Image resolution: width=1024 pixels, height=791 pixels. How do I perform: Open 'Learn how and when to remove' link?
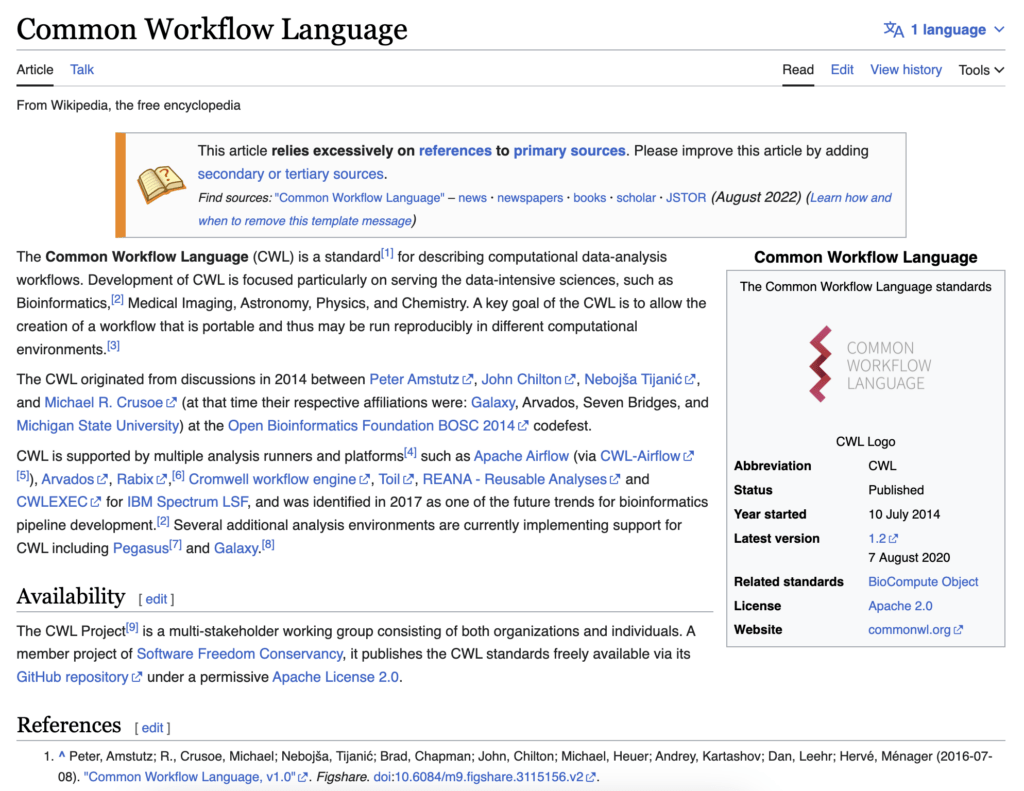click(545, 209)
